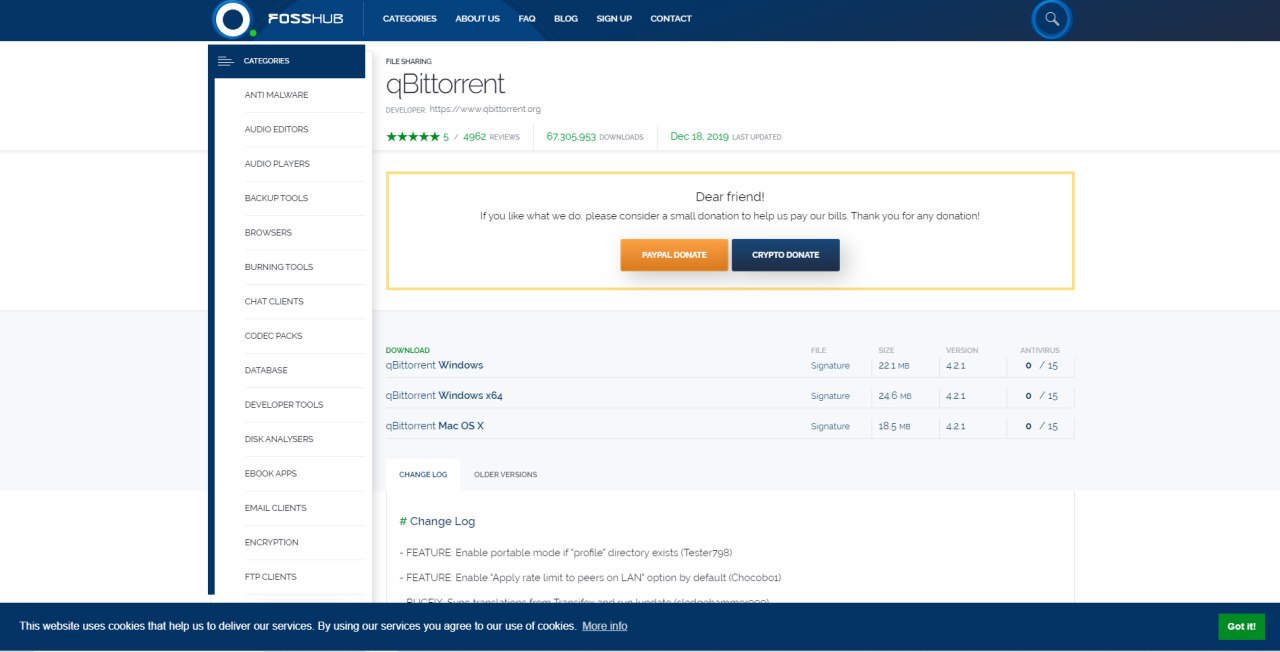Click the 22.1 MB size value
The image size is (1280, 652).
pyautogui.click(x=895, y=366)
